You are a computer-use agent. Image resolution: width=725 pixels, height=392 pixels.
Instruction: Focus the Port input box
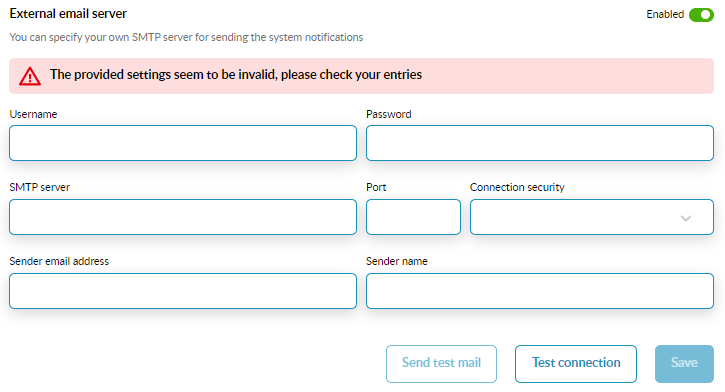[x=413, y=217]
